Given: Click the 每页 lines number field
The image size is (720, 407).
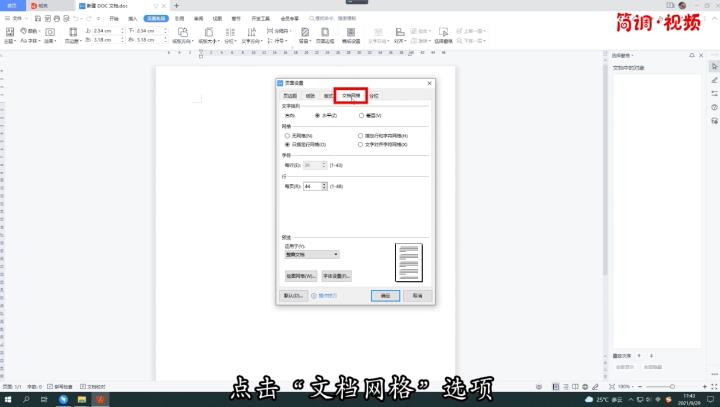Looking at the screenshot, I should 309,186.
